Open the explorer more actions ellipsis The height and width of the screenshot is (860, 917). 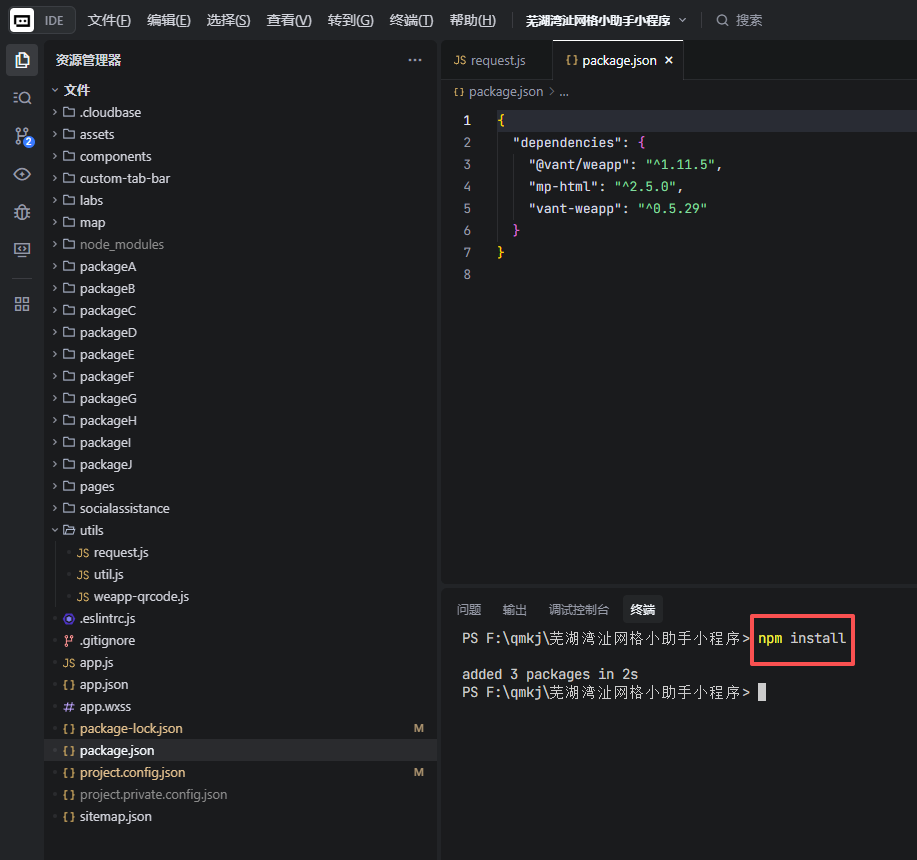[415, 60]
